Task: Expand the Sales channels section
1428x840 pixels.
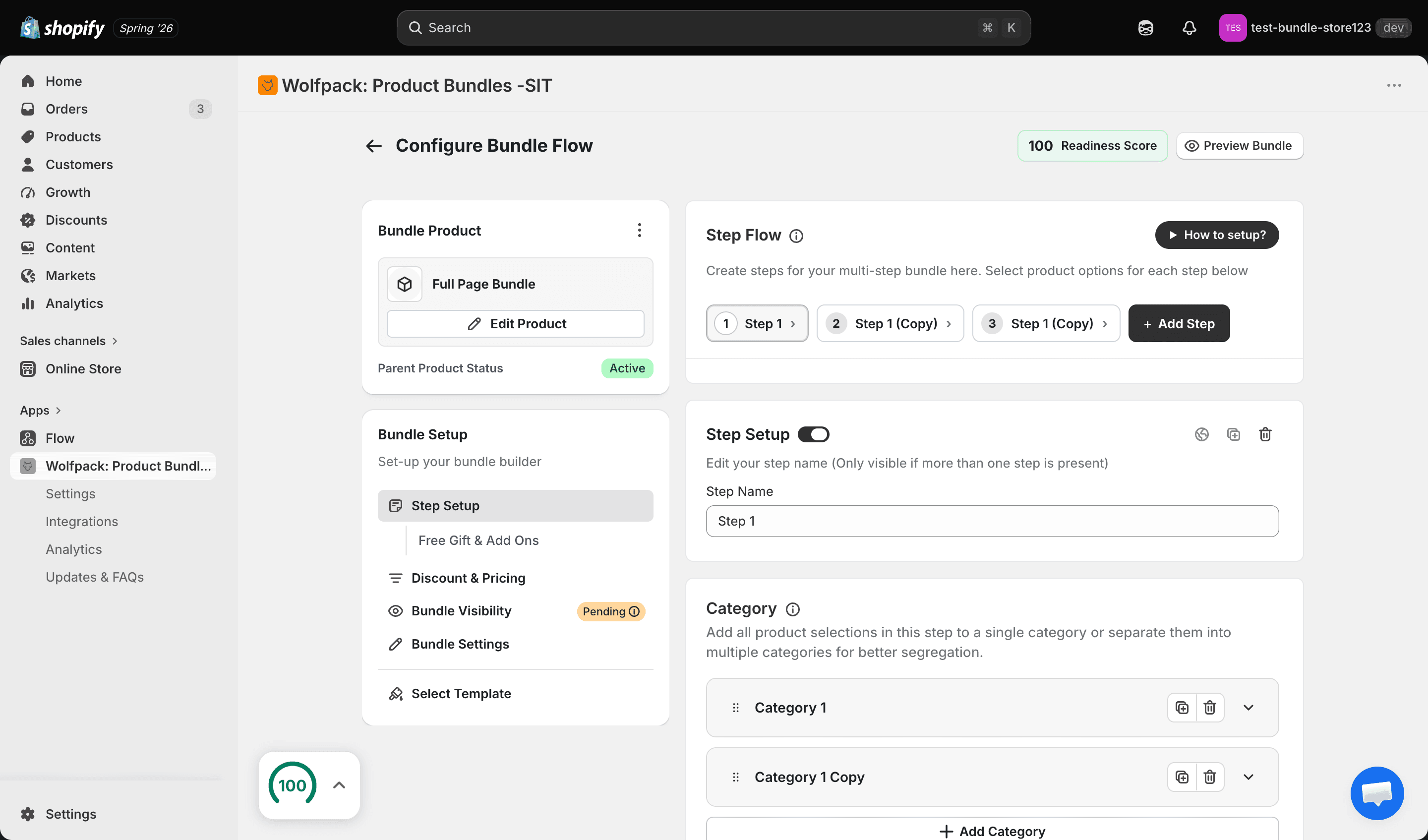Action: (x=68, y=341)
